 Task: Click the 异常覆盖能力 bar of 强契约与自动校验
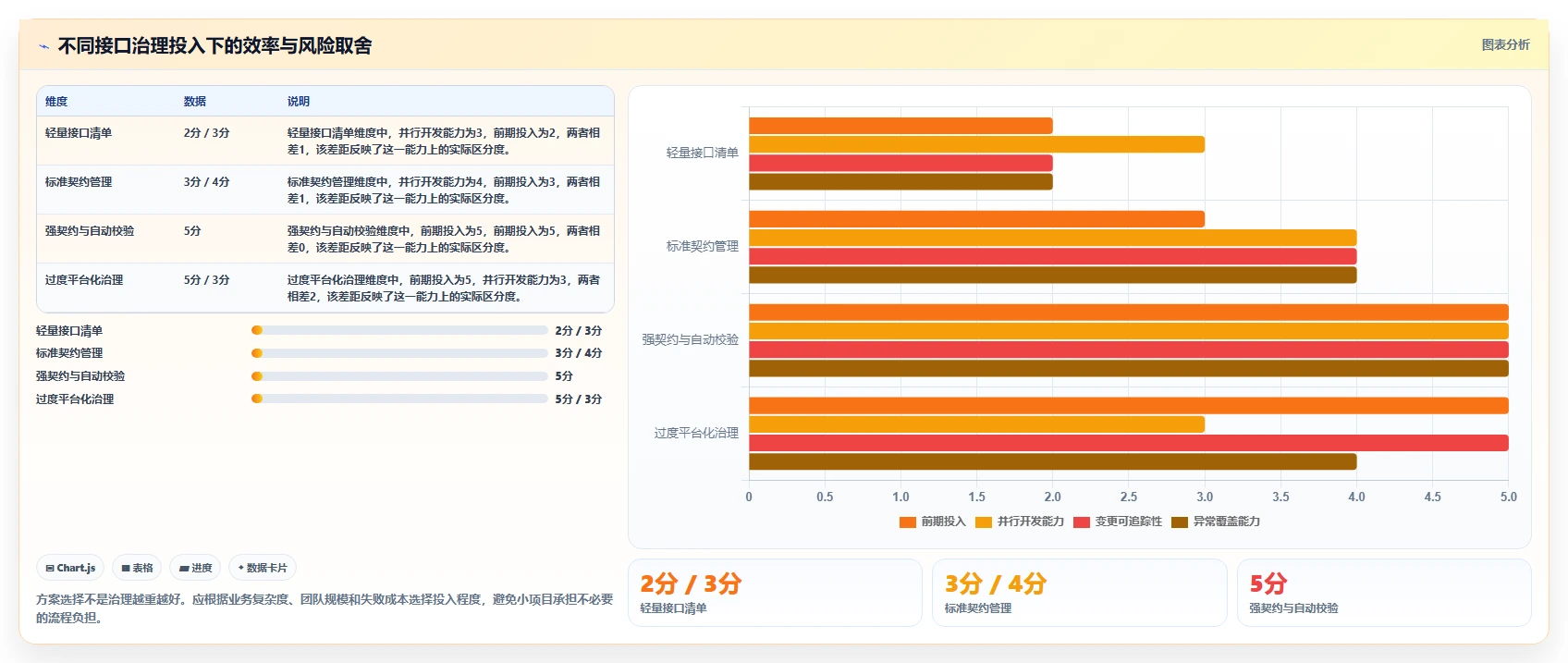1128,368
